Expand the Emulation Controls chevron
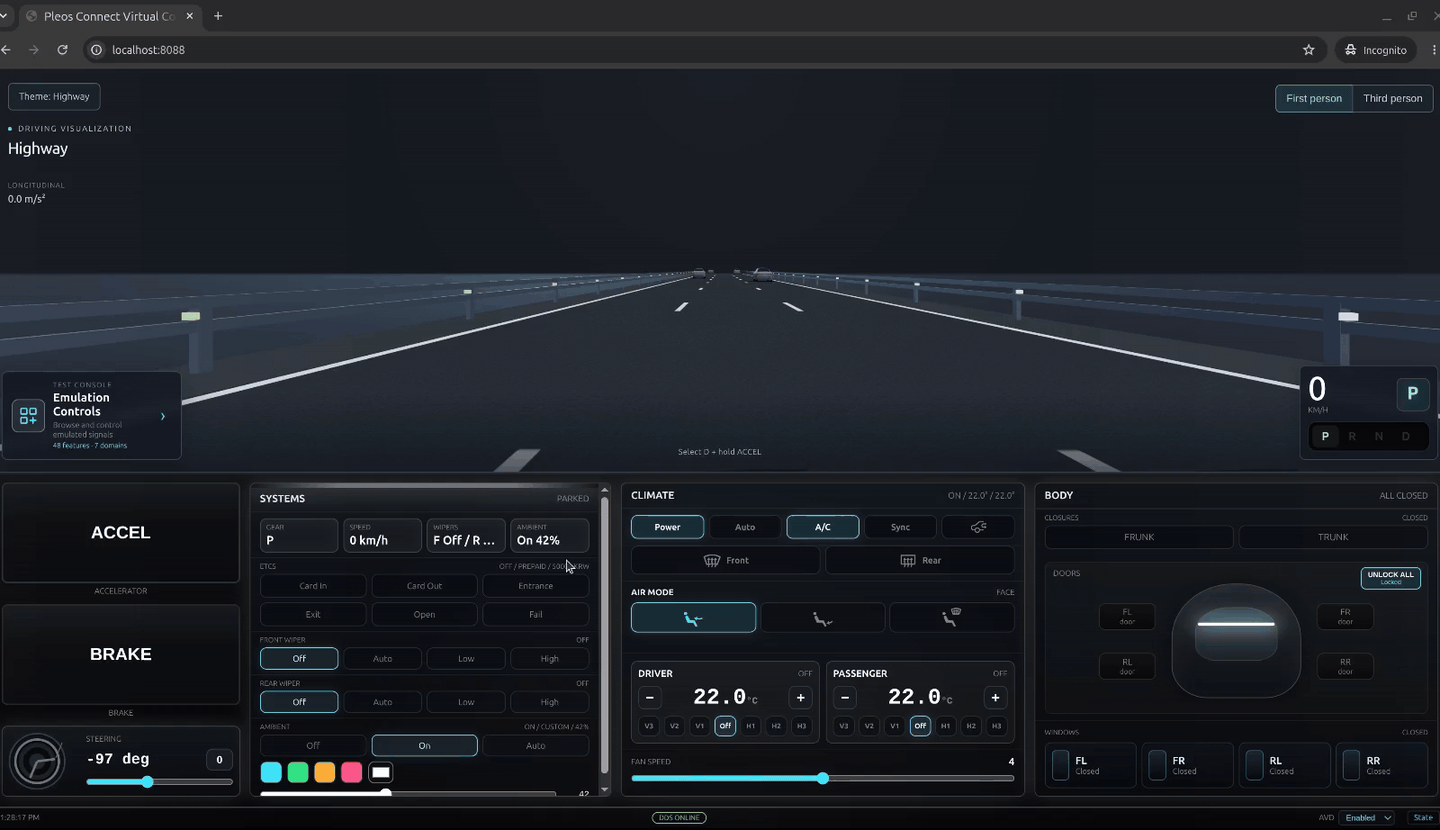The height and width of the screenshot is (830, 1440). click(x=163, y=416)
